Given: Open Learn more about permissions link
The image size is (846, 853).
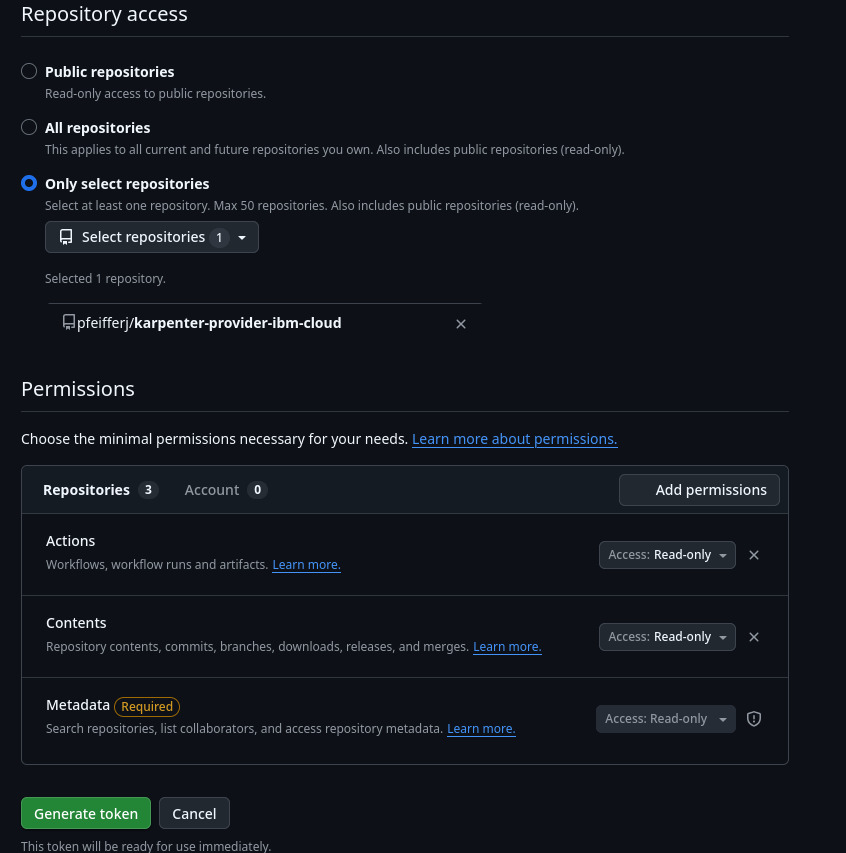Looking at the screenshot, I should tap(514, 439).
